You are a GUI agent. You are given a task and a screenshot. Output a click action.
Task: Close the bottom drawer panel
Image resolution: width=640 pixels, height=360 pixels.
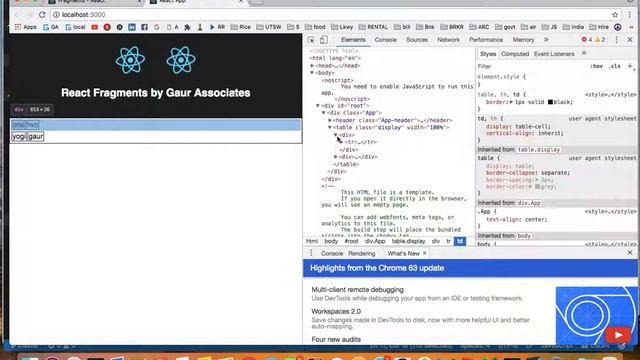tap(630, 253)
